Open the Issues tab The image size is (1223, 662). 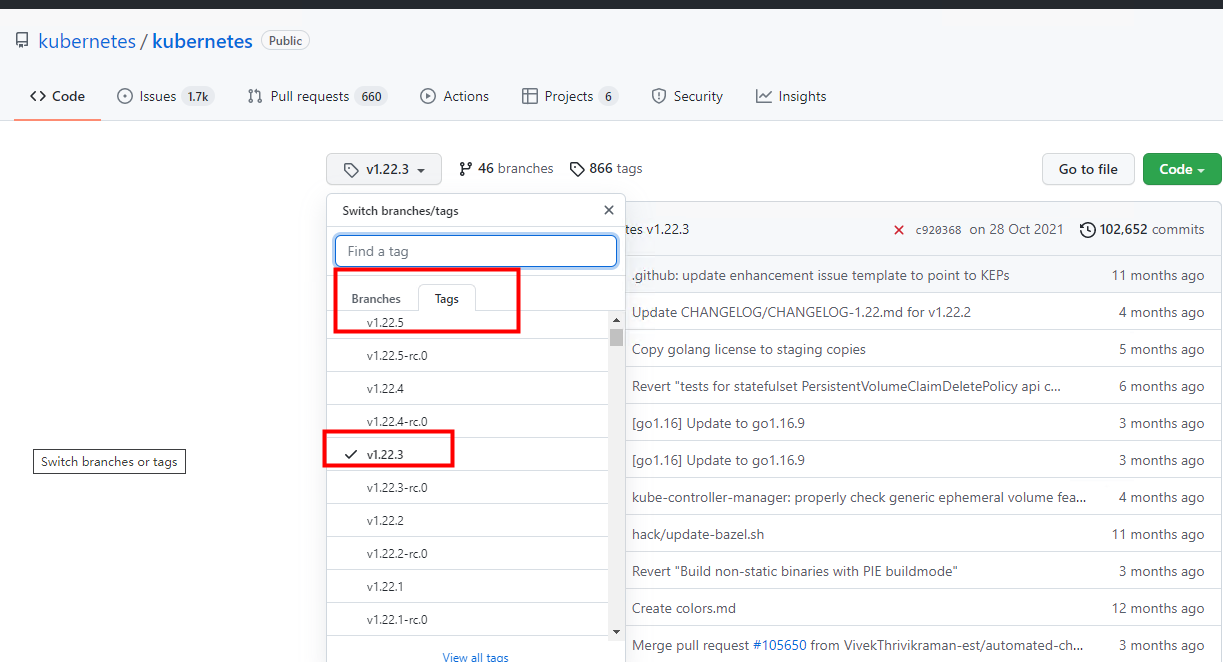(165, 96)
